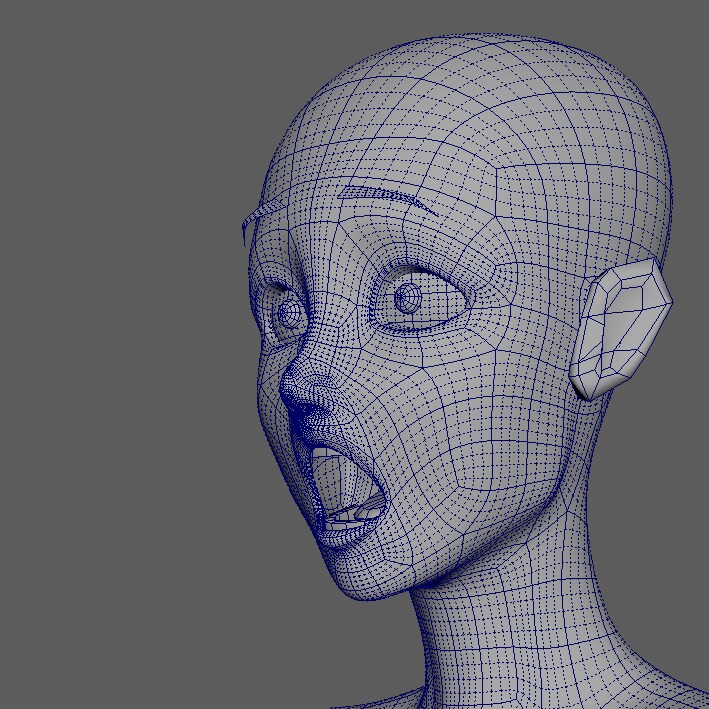Select the partly hidden eyeball beside the nose bridge
Image resolution: width=709 pixels, height=709 pixels.
tap(290, 313)
